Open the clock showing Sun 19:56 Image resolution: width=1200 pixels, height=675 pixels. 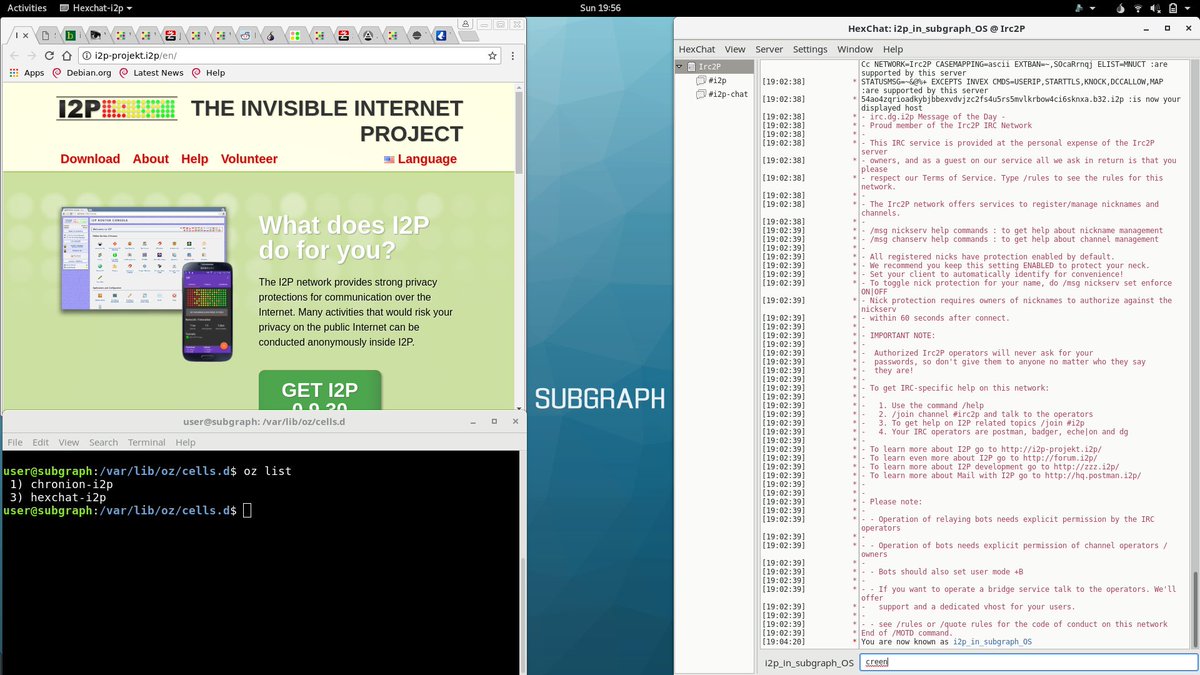coord(600,7)
